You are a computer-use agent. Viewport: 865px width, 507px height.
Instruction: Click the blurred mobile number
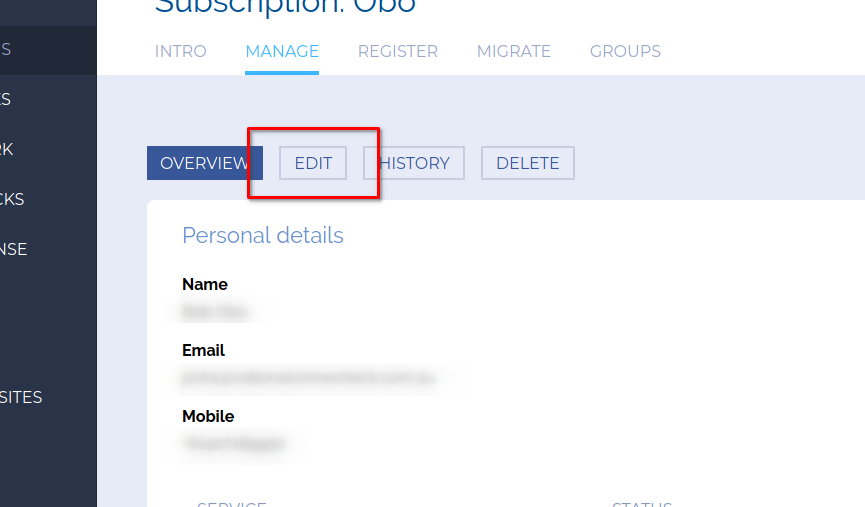pos(234,442)
